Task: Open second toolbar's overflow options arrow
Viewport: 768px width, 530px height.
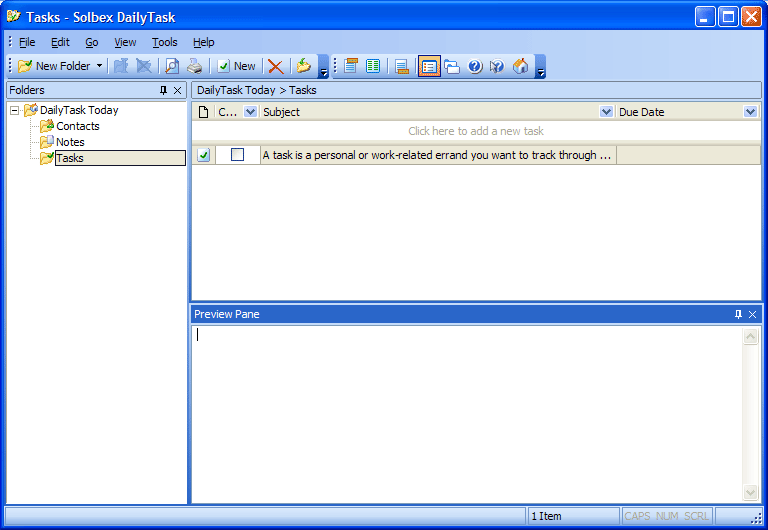Action: (x=541, y=67)
